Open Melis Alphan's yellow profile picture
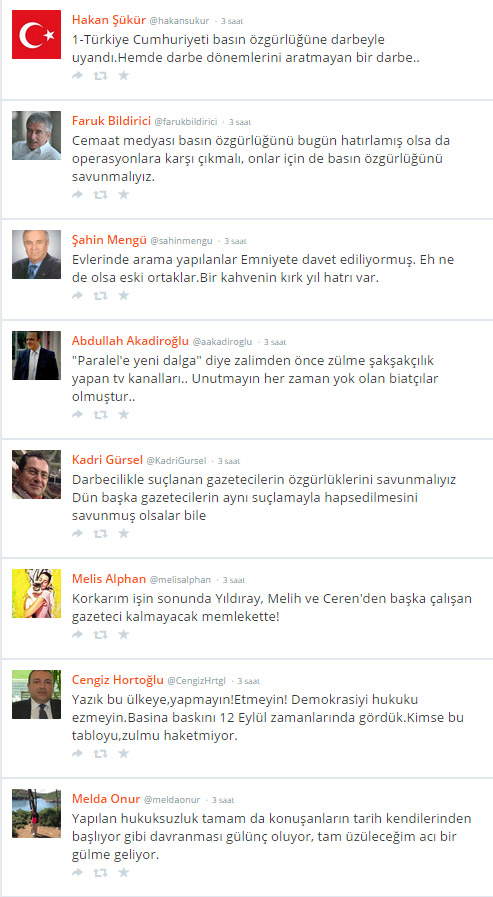The width and height of the screenshot is (493, 897). (x=36, y=593)
